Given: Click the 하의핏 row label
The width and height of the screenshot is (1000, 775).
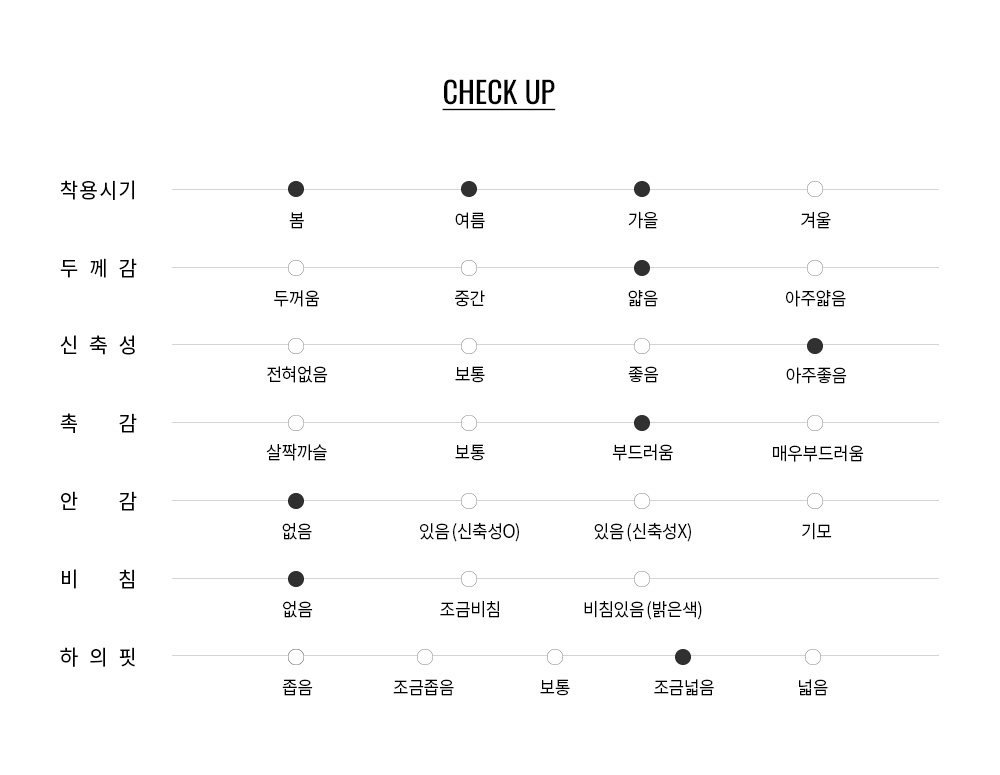Looking at the screenshot, I should tap(98, 657).
